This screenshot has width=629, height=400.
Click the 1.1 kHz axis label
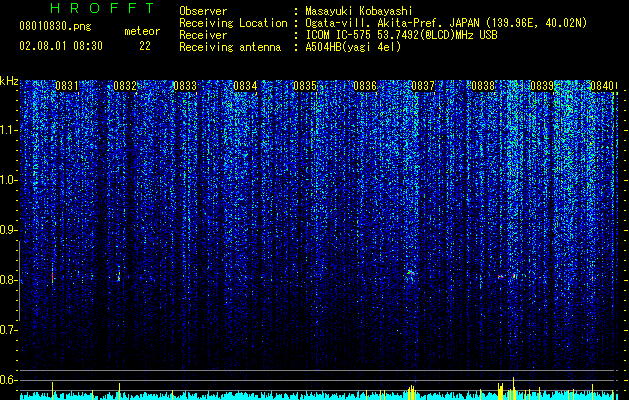point(8,130)
